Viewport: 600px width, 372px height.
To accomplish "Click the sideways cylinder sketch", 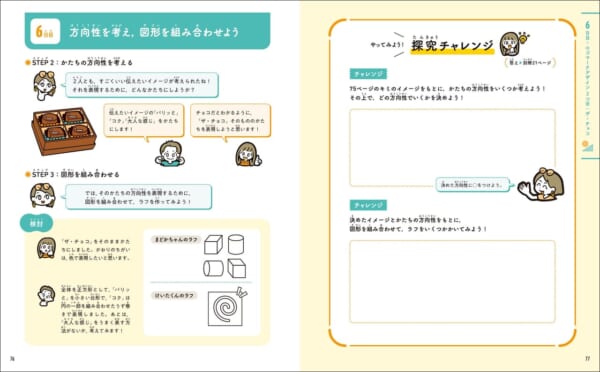I will [x=213, y=268].
